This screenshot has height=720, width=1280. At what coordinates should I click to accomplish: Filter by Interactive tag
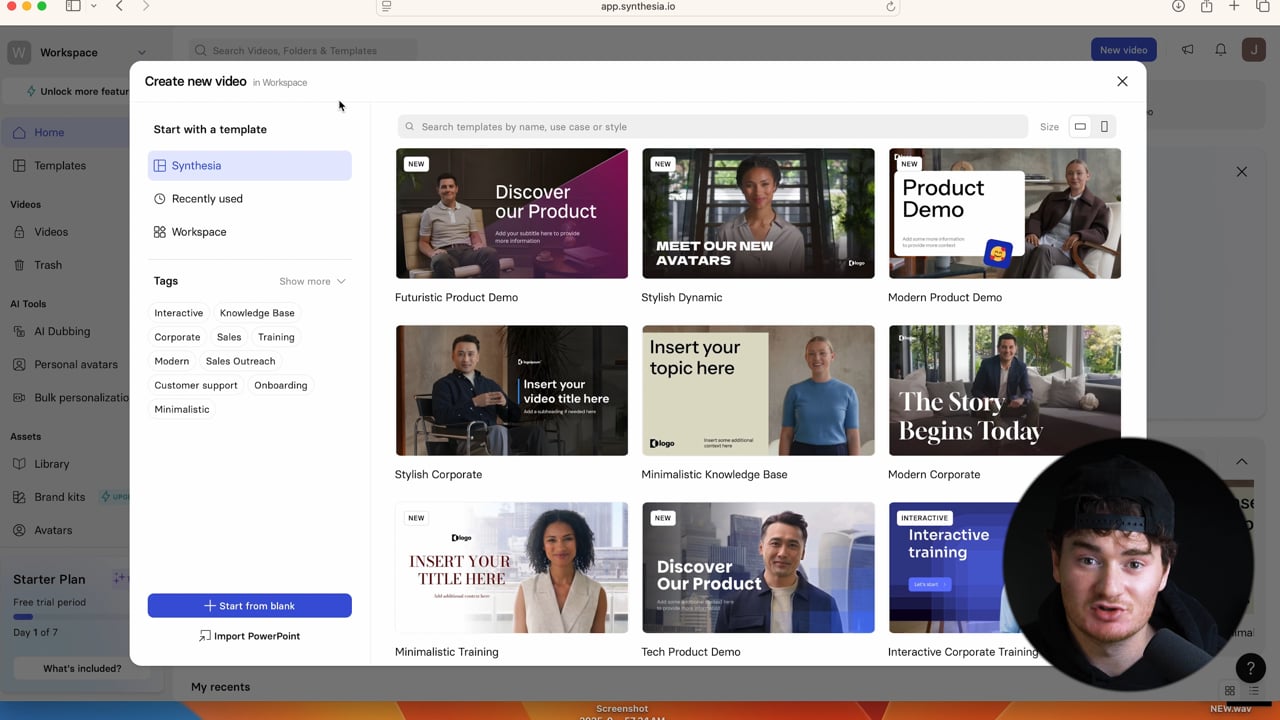pos(178,313)
